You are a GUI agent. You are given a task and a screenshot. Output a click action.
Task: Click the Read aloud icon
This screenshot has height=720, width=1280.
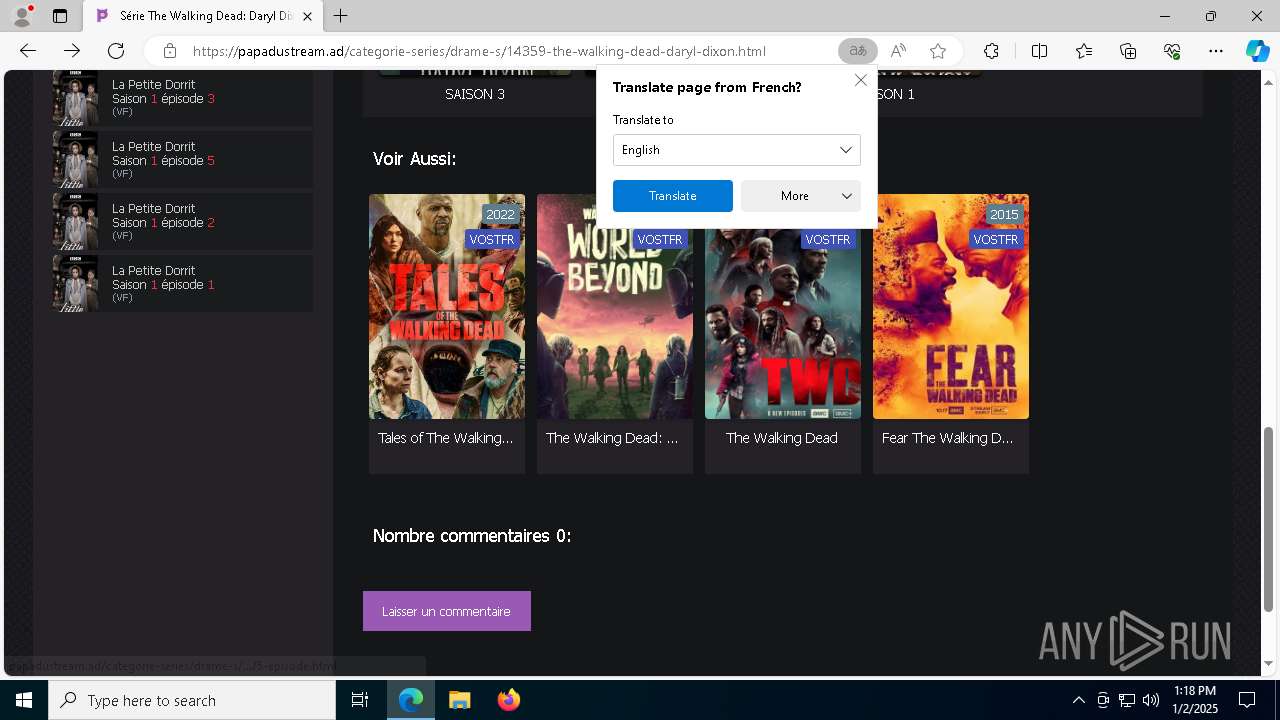[x=898, y=51]
